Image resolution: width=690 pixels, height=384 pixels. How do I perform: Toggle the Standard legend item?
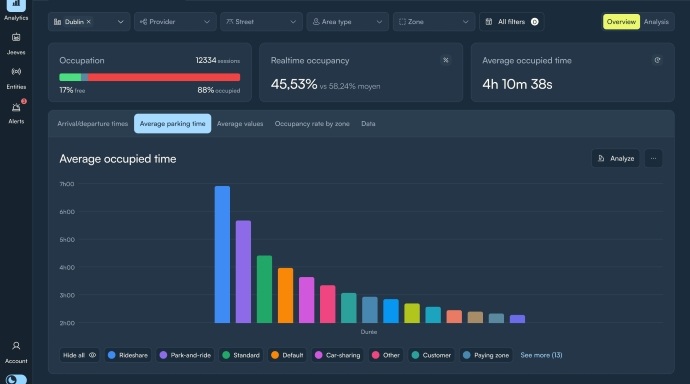tap(241, 355)
